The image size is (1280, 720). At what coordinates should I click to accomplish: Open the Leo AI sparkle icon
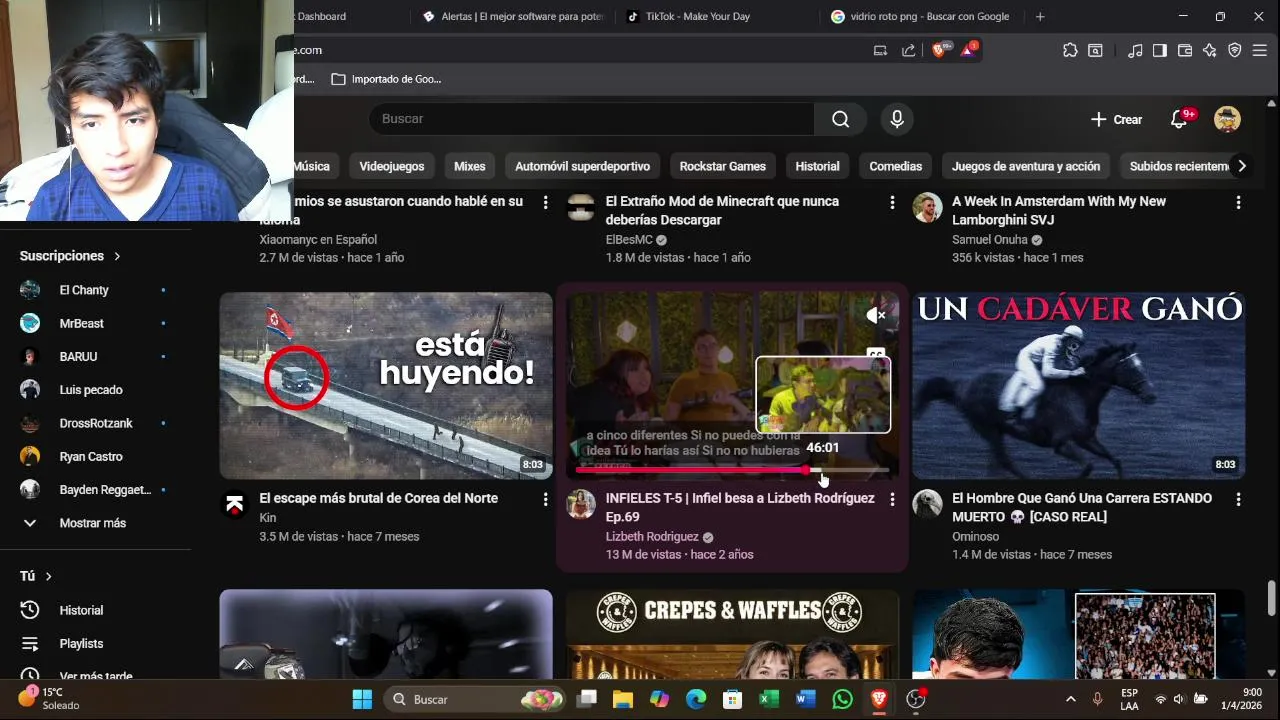pos(1210,51)
